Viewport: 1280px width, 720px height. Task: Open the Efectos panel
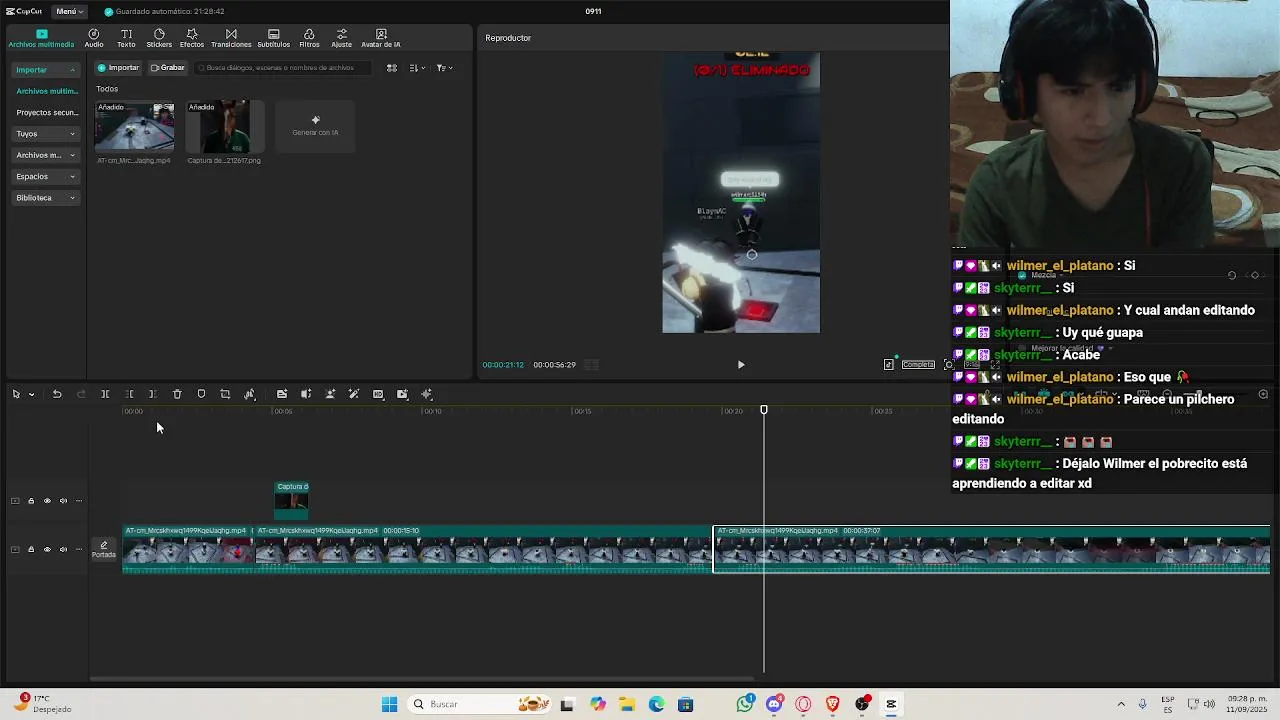click(x=192, y=38)
